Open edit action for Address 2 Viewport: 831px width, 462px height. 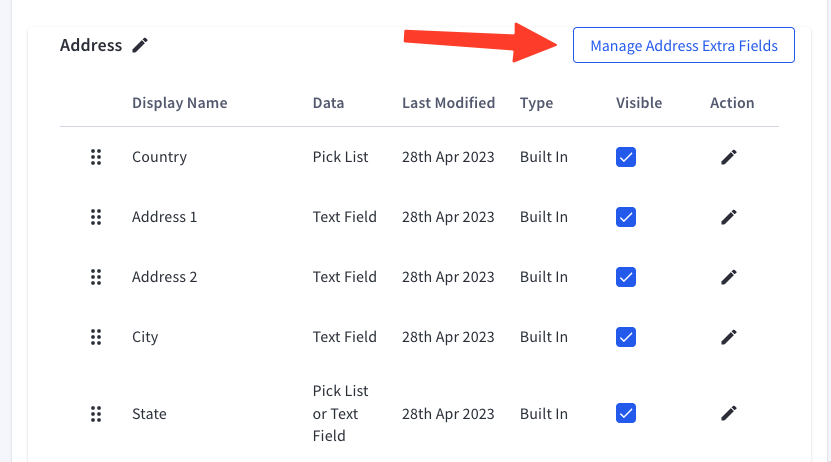pyautogui.click(x=729, y=277)
